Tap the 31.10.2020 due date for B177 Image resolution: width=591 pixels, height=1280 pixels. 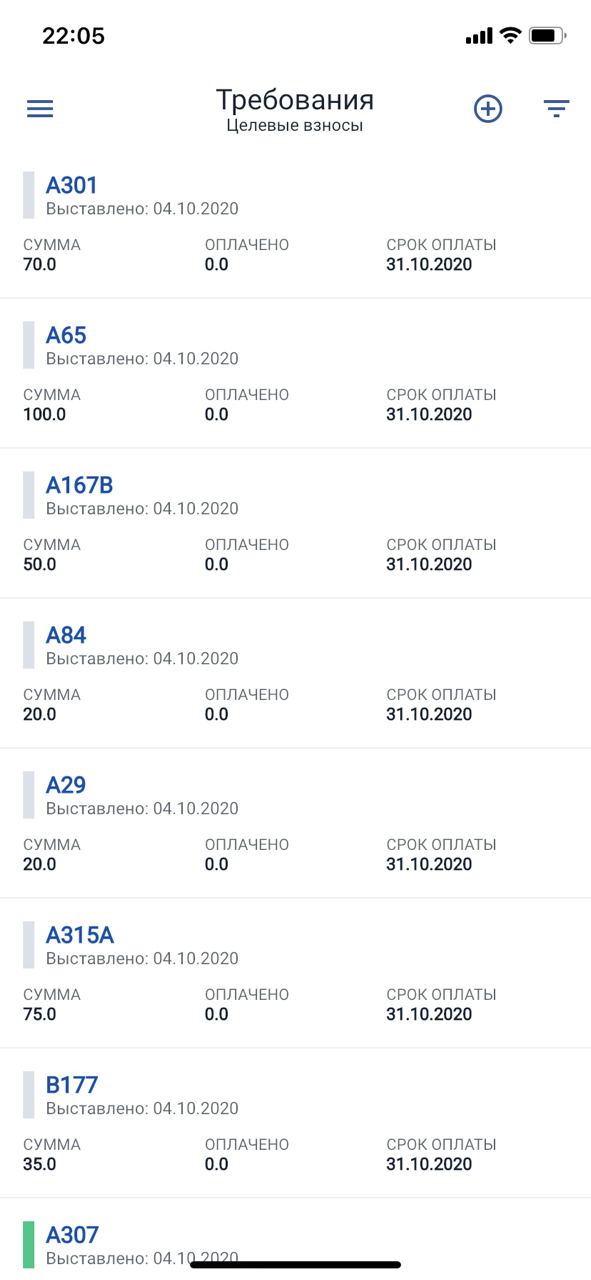[x=429, y=1164]
